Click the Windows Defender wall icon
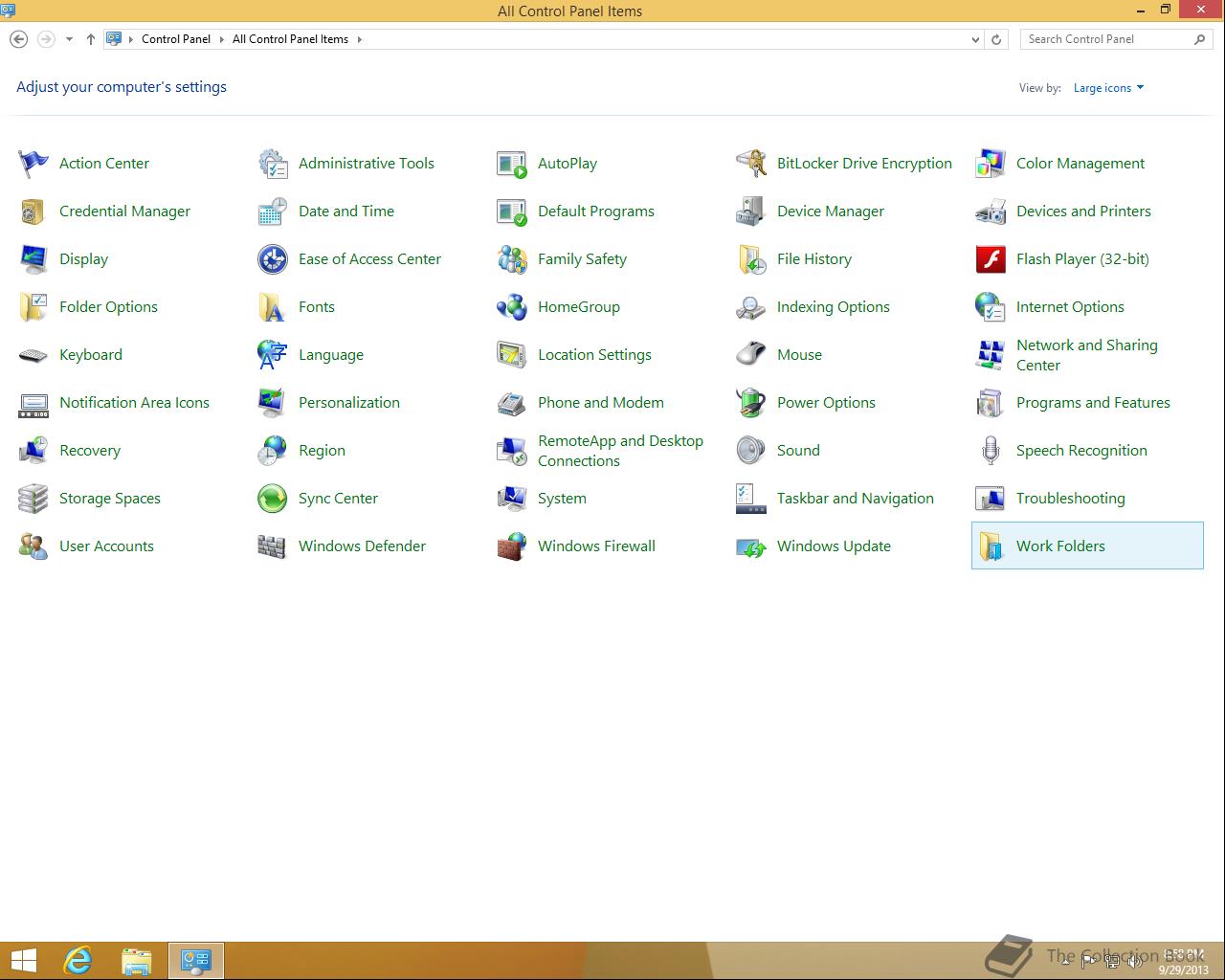1225x980 pixels. (x=273, y=546)
